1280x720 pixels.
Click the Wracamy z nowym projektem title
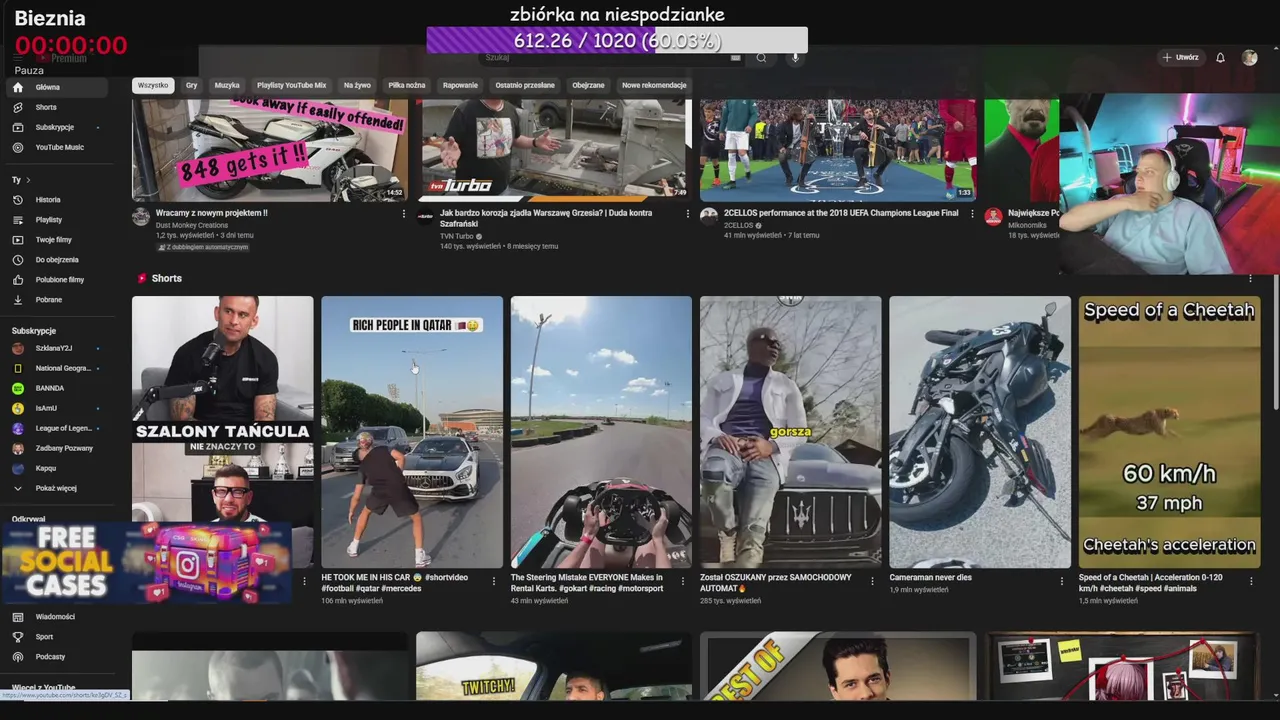tap(211, 213)
